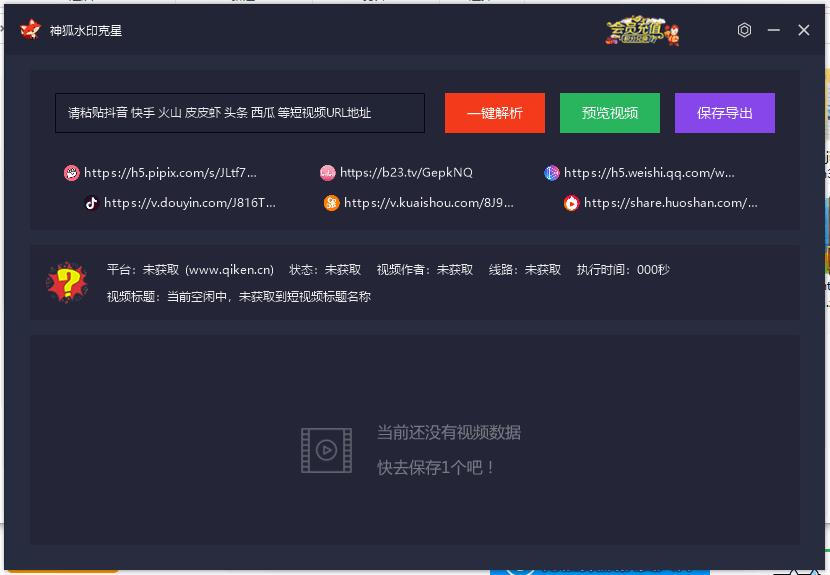
Task: Minimize the 神狐水印克星 window
Action: pos(774,30)
